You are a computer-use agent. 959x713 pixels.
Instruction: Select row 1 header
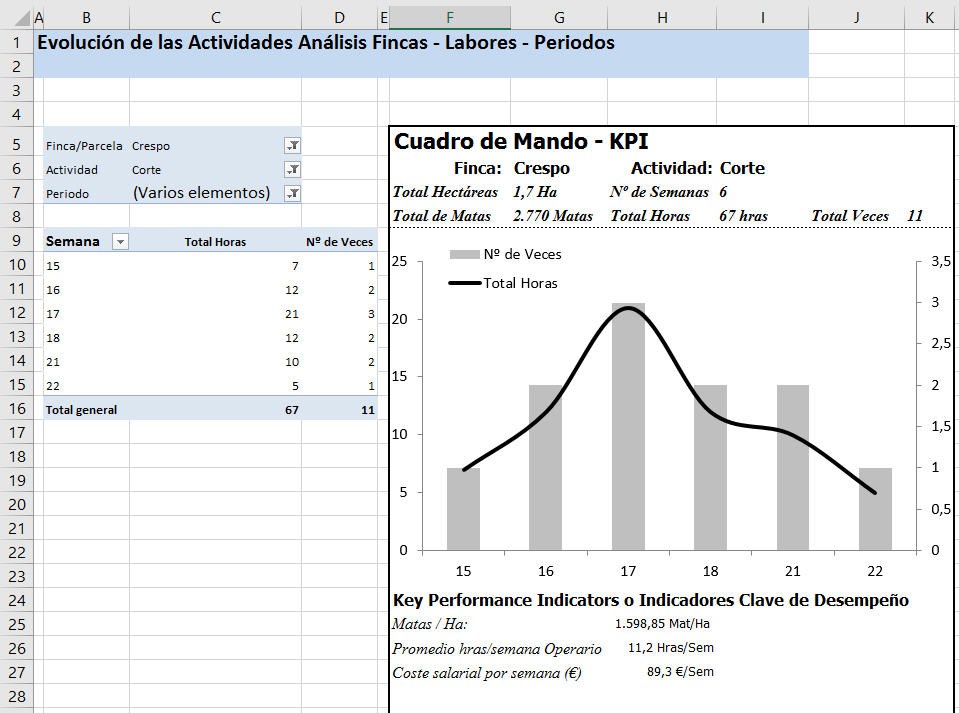16,43
